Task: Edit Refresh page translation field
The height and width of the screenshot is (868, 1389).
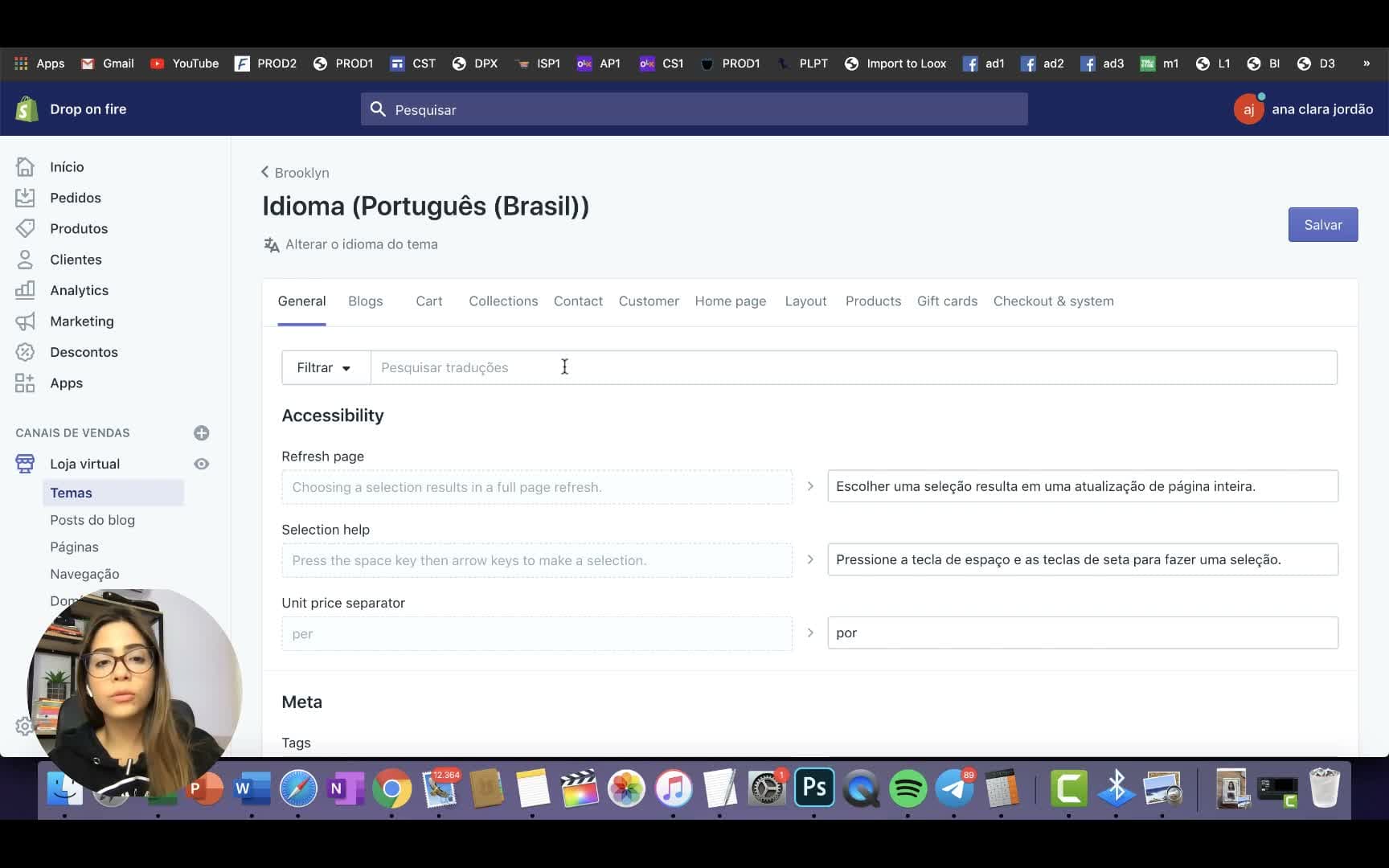Action: tap(1083, 486)
